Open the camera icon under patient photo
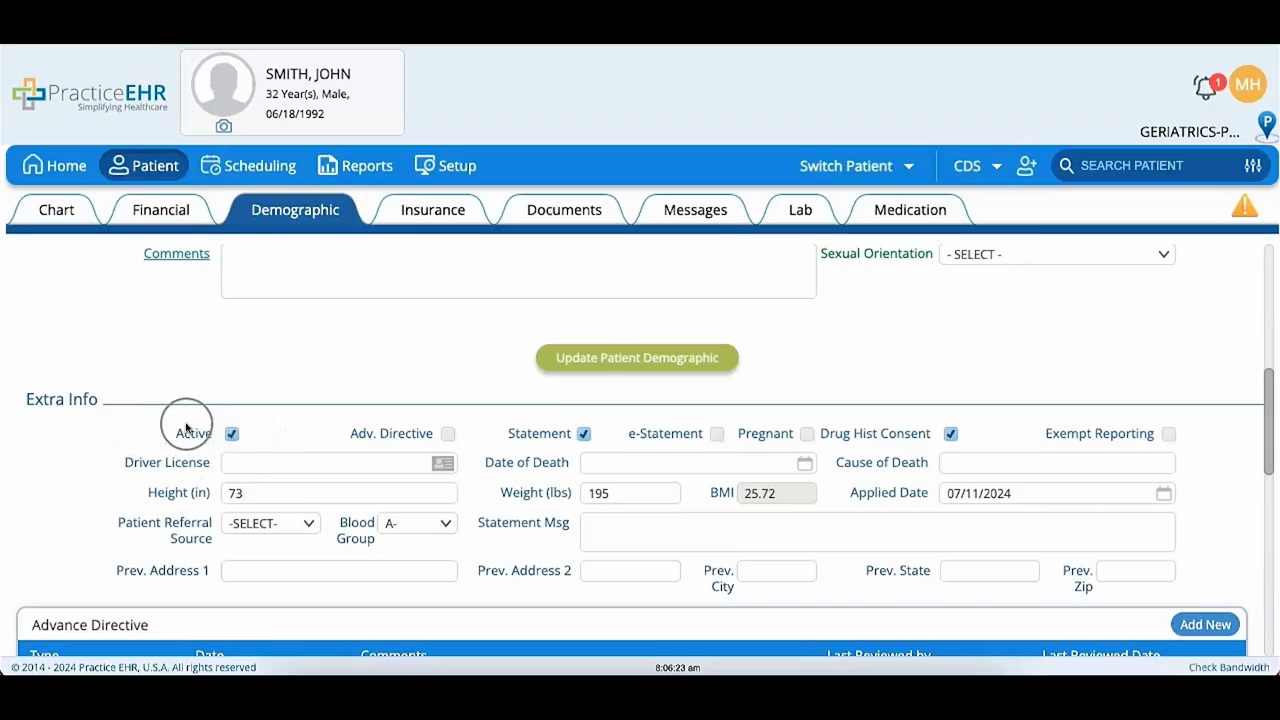1280x720 pixels. point(223,127)
